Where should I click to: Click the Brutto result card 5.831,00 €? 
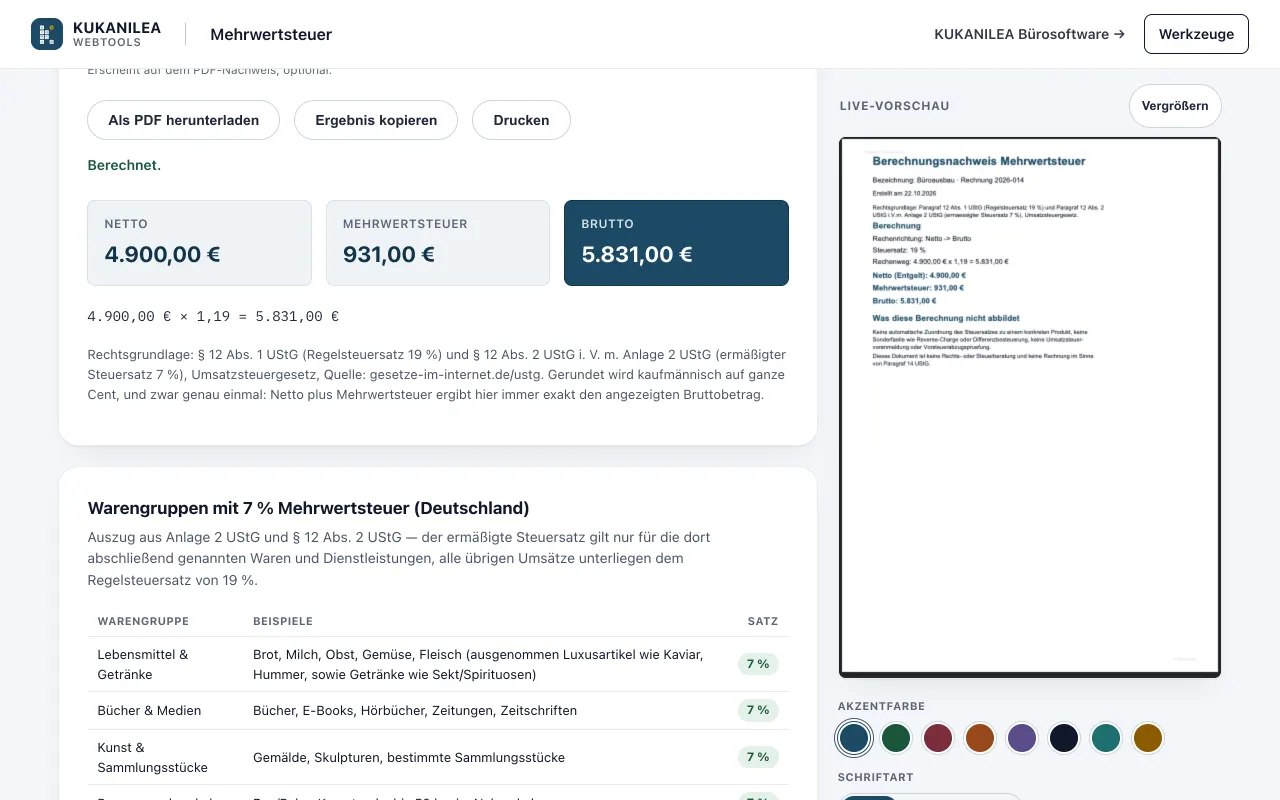[676, 243]
